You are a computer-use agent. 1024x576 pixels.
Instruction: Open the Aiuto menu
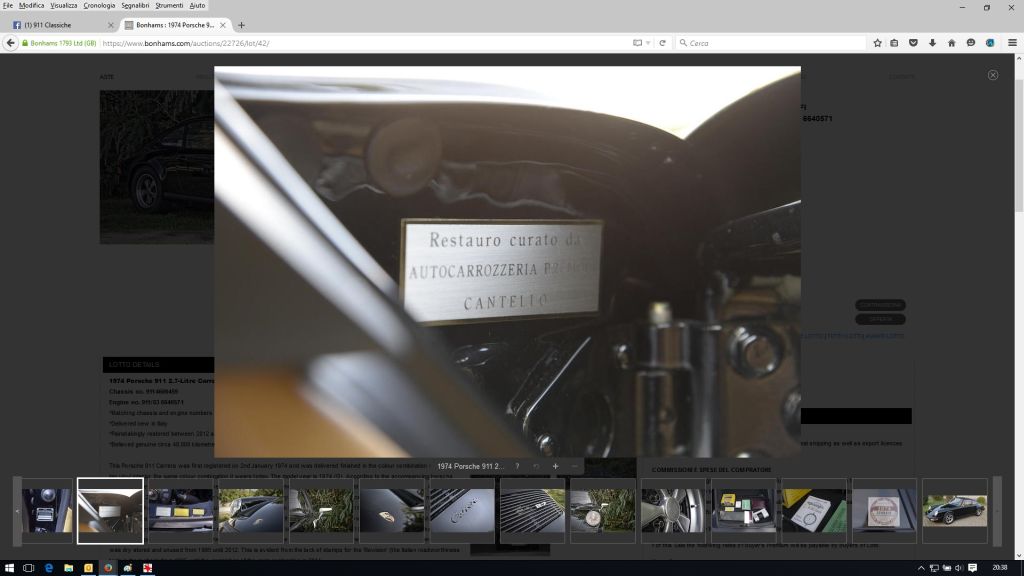pos(197,5)
